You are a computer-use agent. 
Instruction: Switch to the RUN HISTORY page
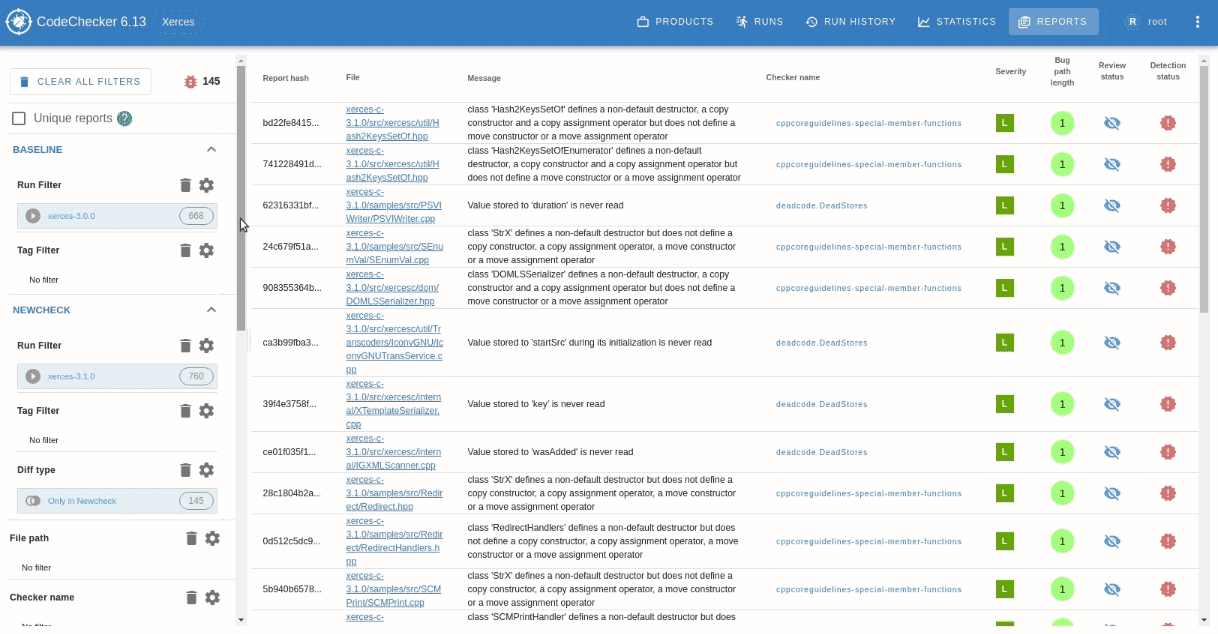click(x=851, y=21)
